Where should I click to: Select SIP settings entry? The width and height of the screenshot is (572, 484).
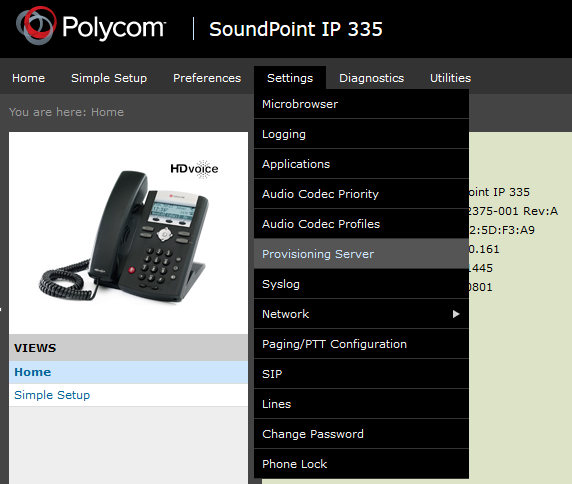(x=362, y=374)
